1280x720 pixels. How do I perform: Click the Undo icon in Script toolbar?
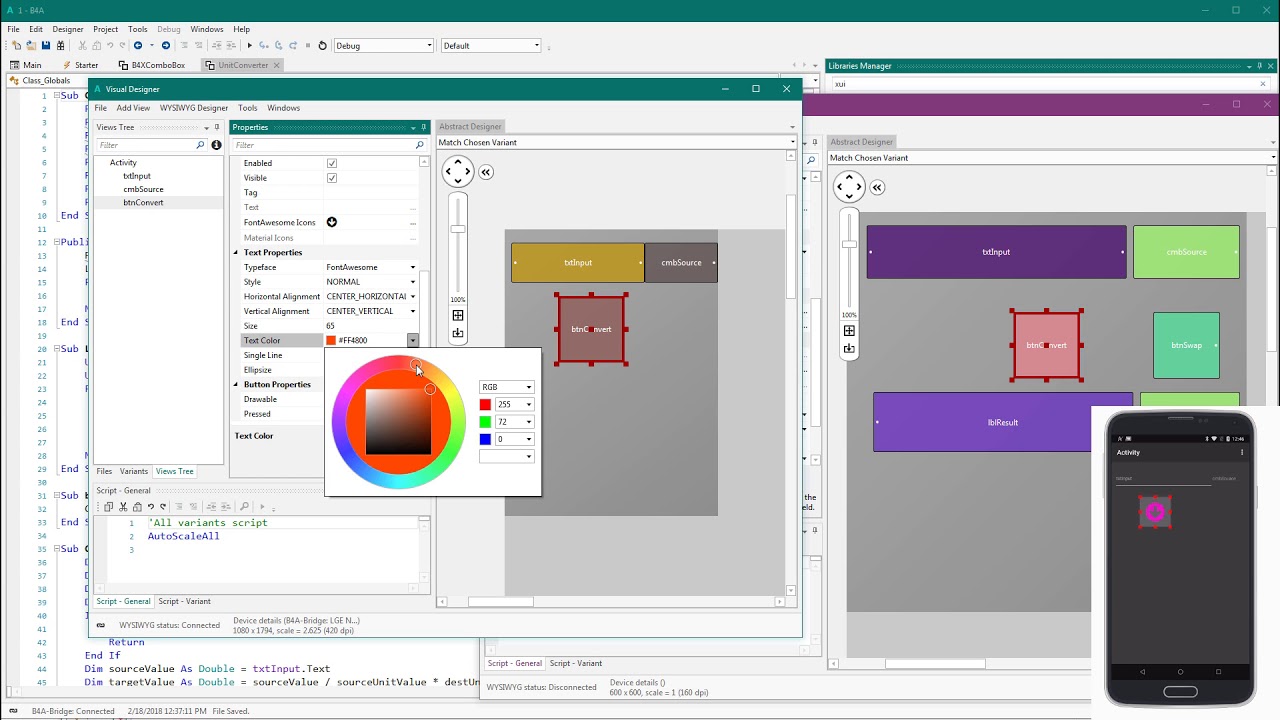(151, 507)
